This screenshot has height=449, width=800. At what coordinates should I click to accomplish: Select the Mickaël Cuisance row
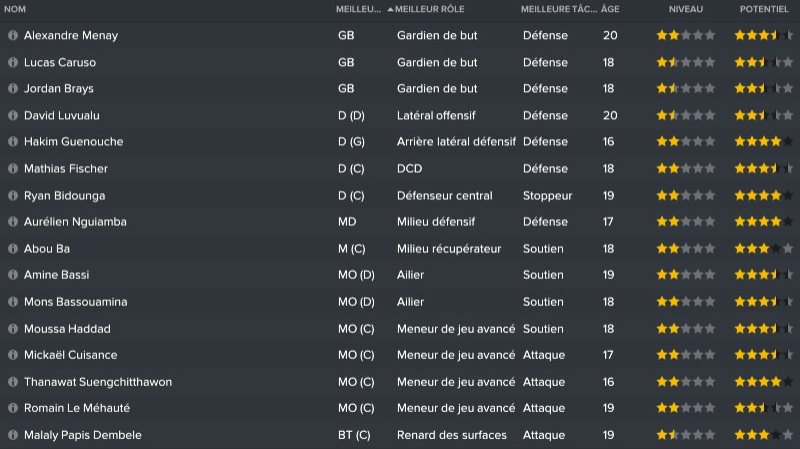click(x=400, y=355)
